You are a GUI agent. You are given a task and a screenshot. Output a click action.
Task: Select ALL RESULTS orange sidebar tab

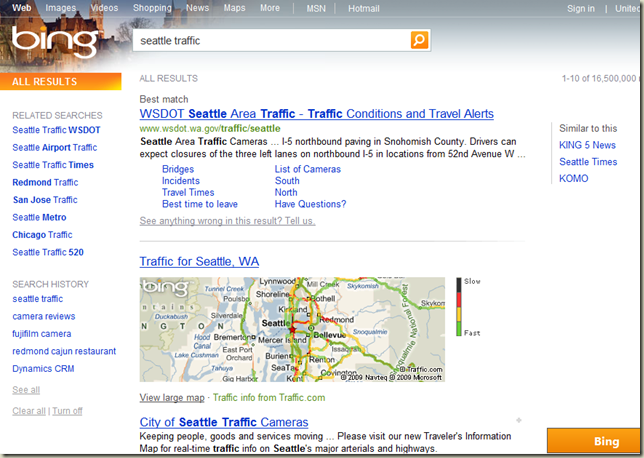point(61,81)
